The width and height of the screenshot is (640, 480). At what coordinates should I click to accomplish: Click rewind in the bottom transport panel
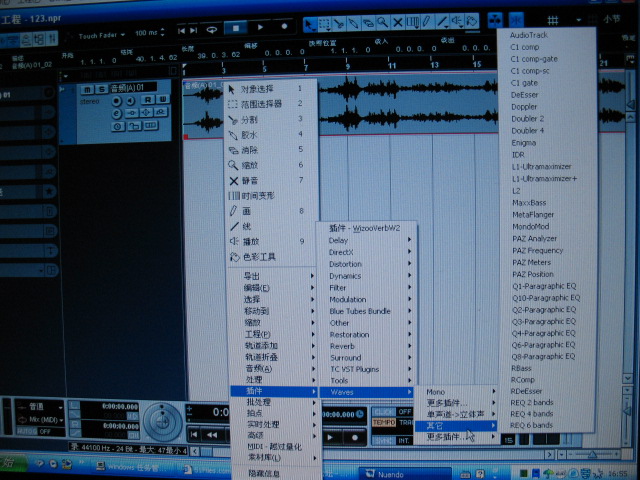point(212,435)
